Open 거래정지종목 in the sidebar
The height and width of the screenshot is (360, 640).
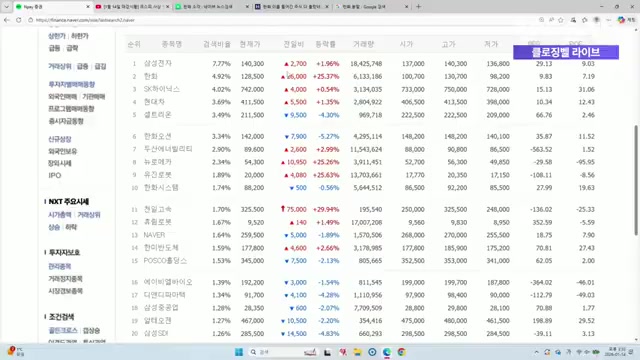tap(65, 279)
